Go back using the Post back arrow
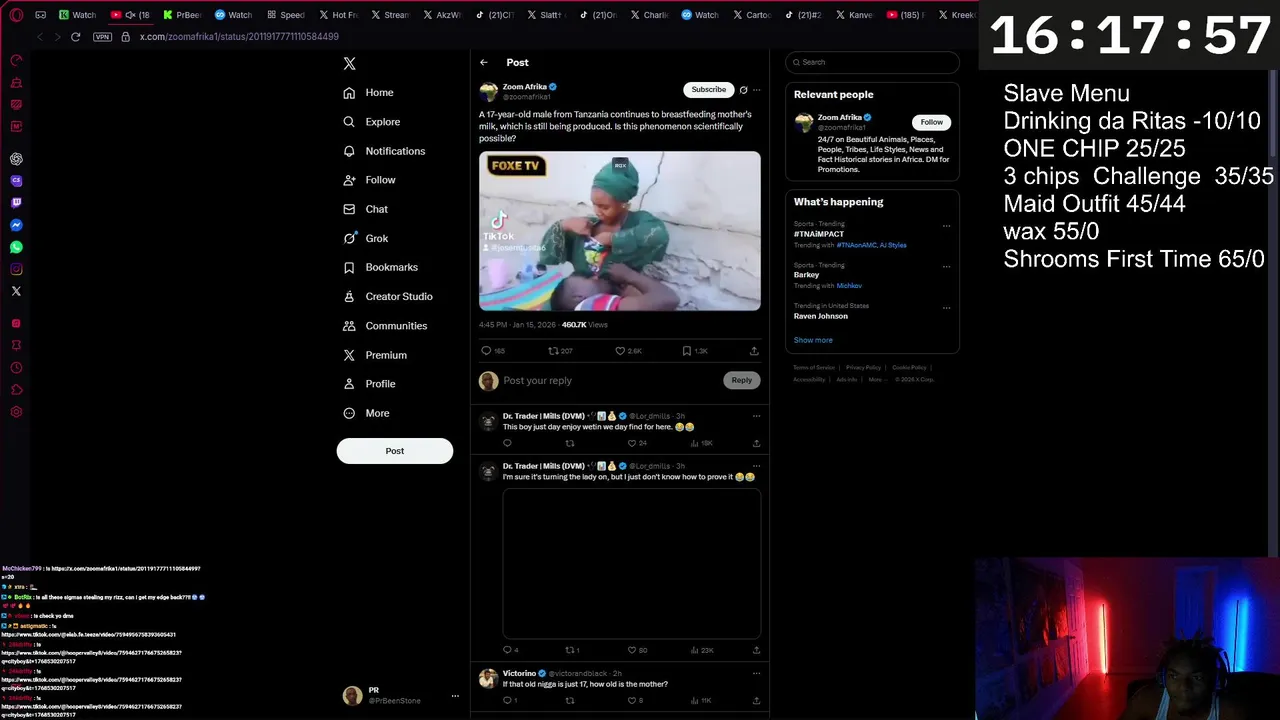Viewport: 1280px width, 720px height. click(484, 62)
